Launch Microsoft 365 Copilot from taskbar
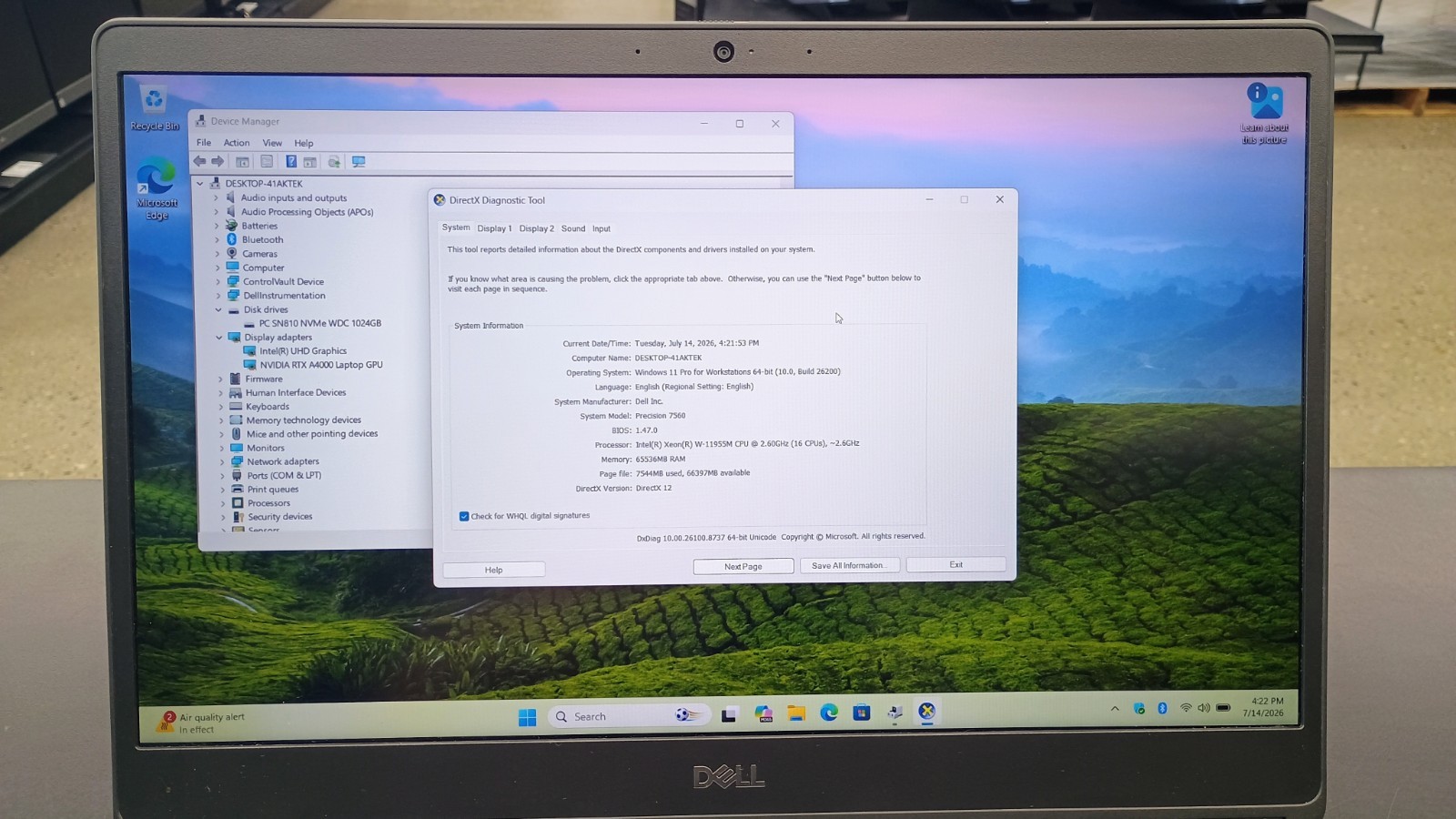The width and height of the screenshot is (1456, 819). point(763,714)
